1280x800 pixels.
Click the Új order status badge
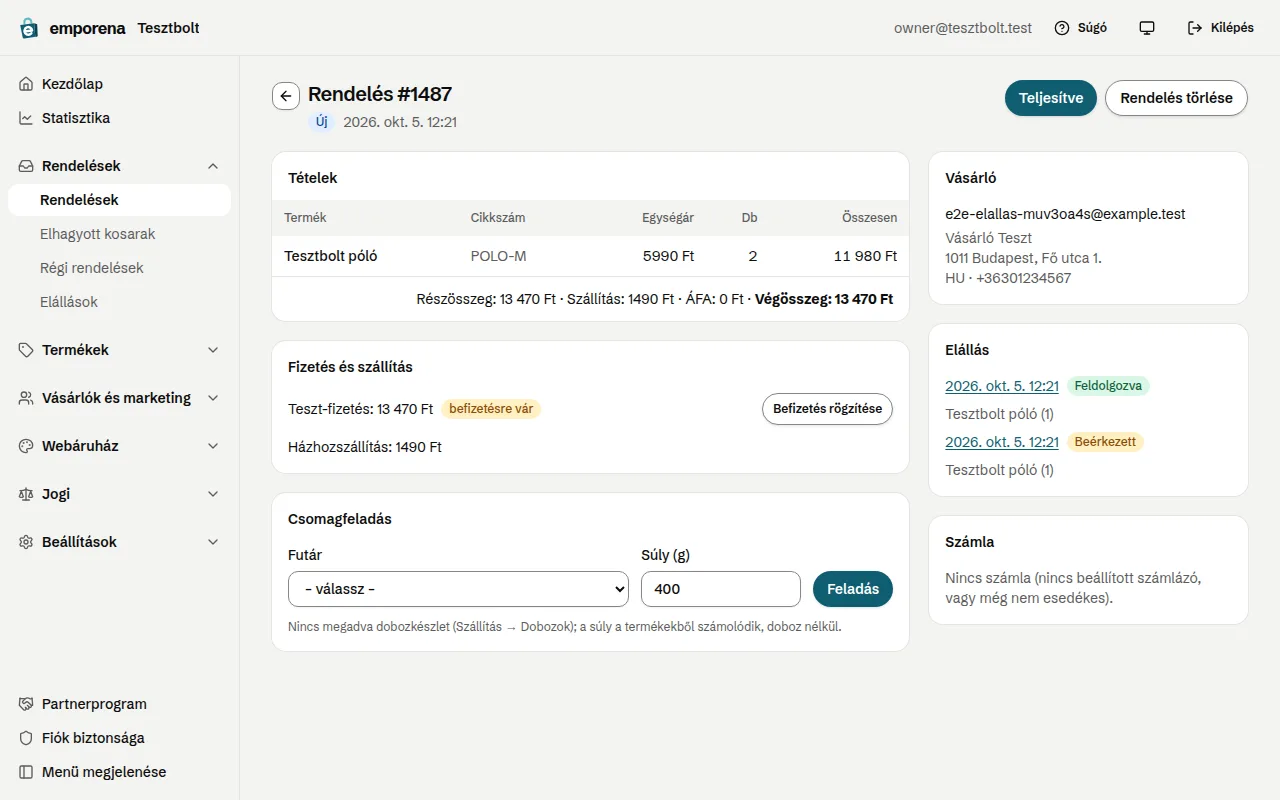click(x=321, y=122)
